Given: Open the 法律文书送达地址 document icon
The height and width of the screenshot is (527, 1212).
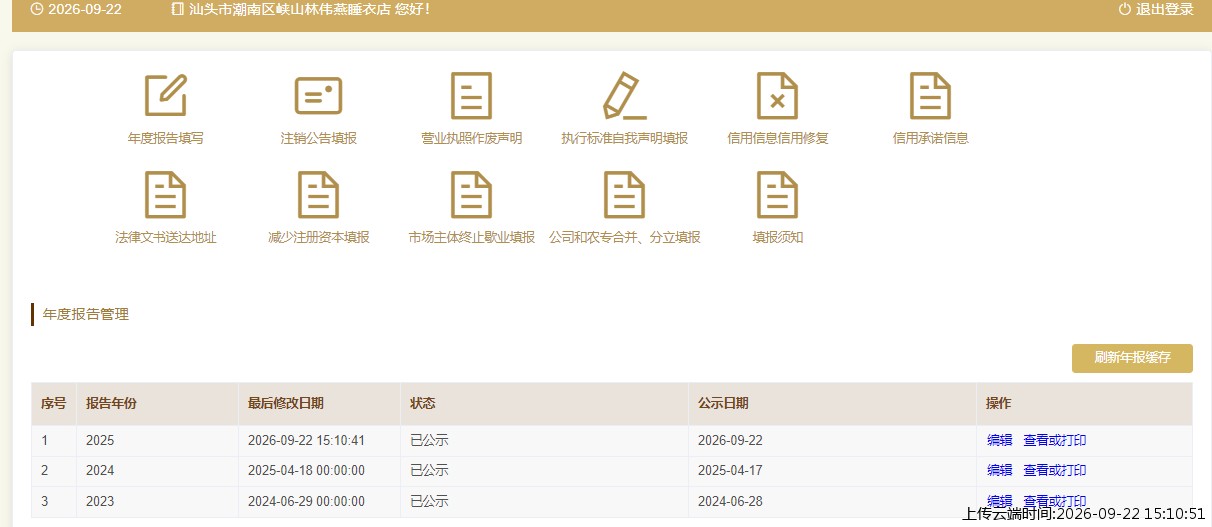Looking at the screenshot, I should [x=166, y=195].
